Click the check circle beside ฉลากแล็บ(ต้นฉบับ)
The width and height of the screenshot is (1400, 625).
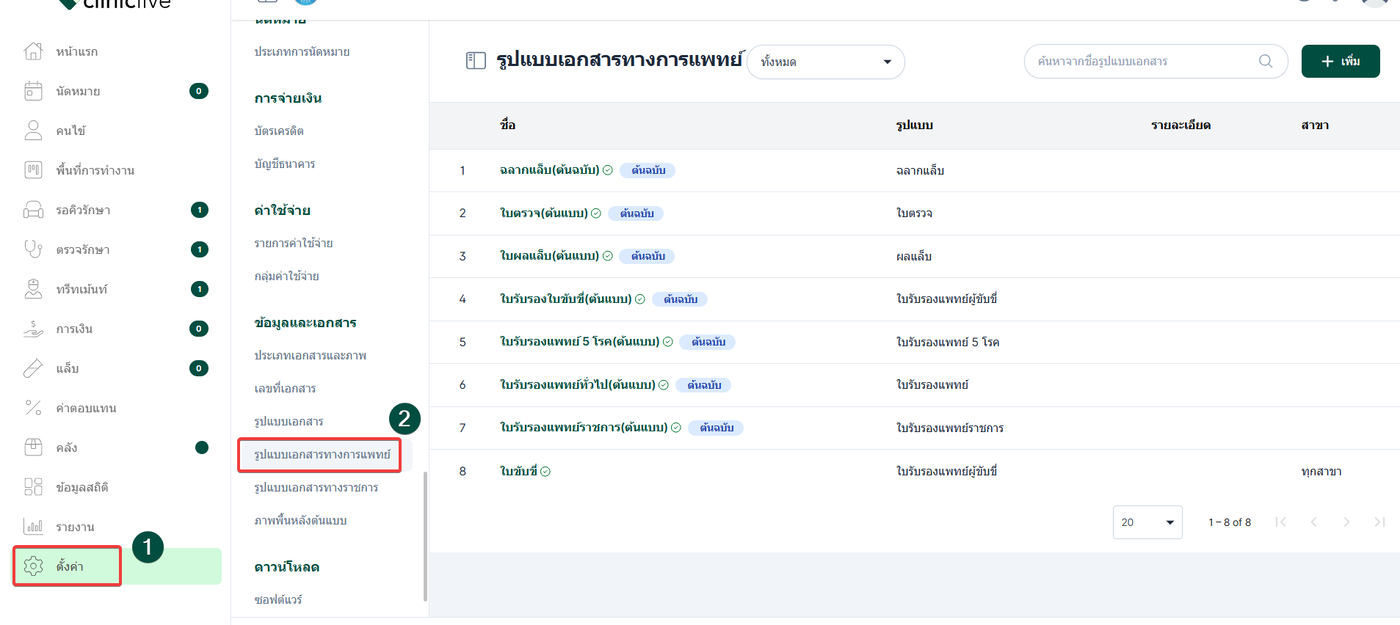607,170
